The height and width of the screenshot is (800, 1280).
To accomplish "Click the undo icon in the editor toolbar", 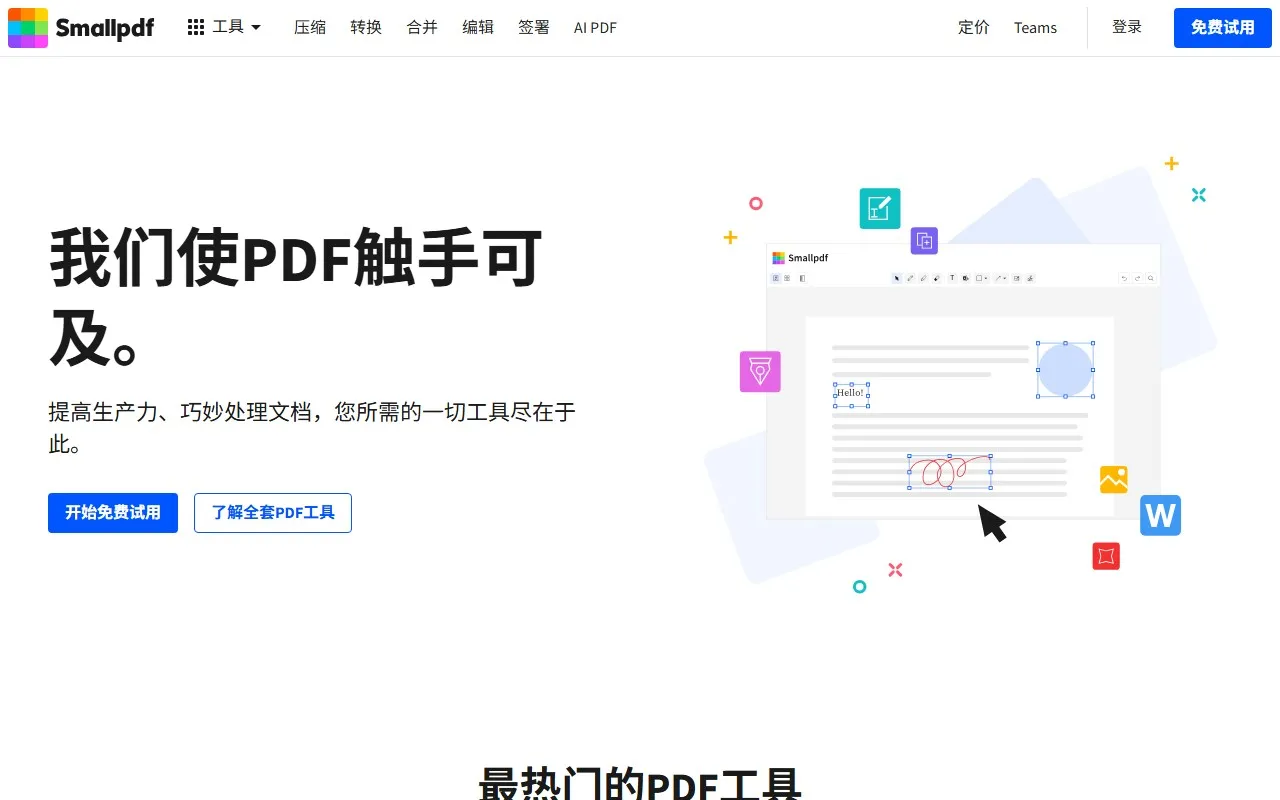I will pos(1124,278).
